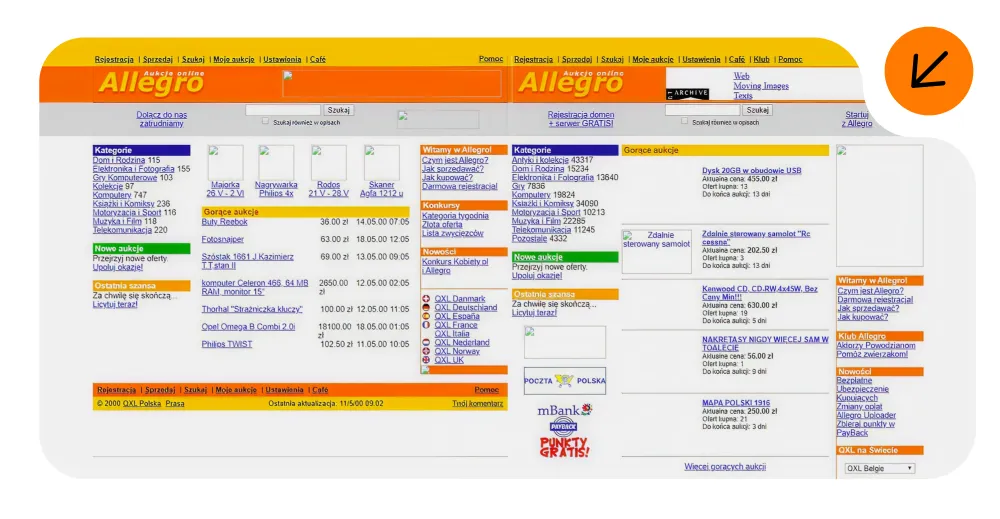Viewport: 1000px width, 519px height.
Task: Click the German flag beside QXL Deutschland
Action: [427, 308]
